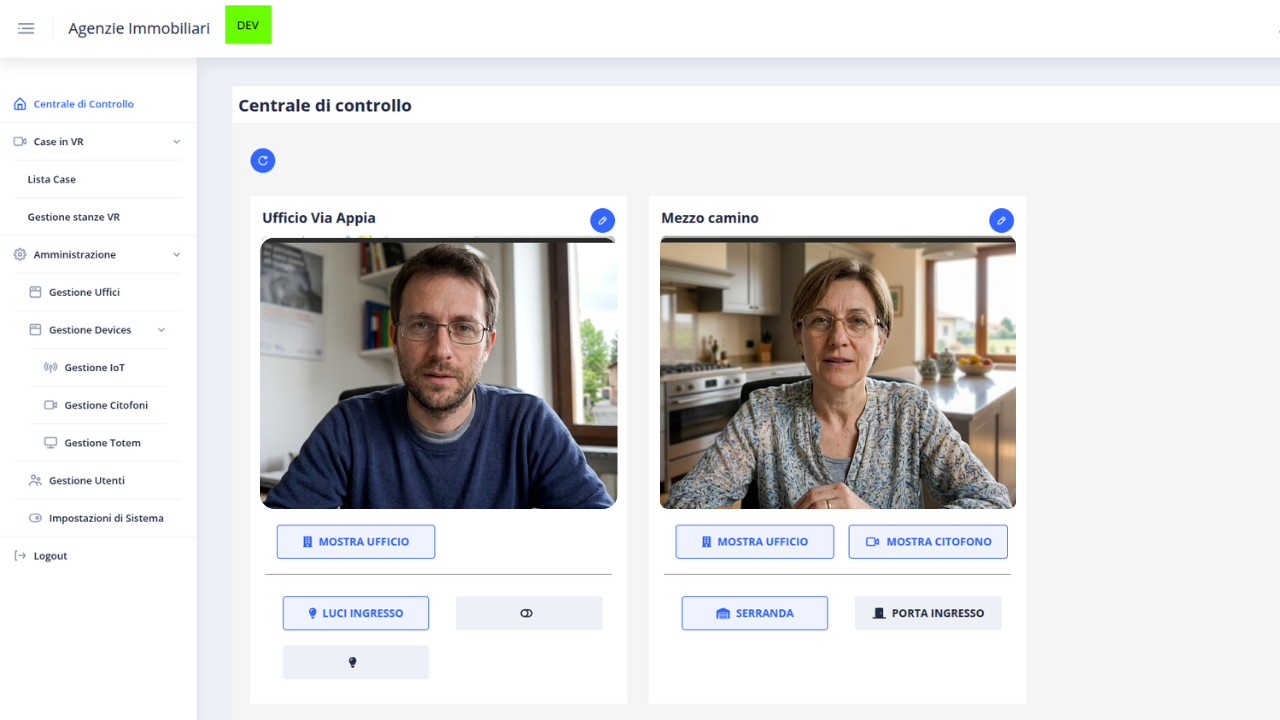Click the Gestione Citofoni camera icon
The image size is (1280, 720).
tap(48, 405)
